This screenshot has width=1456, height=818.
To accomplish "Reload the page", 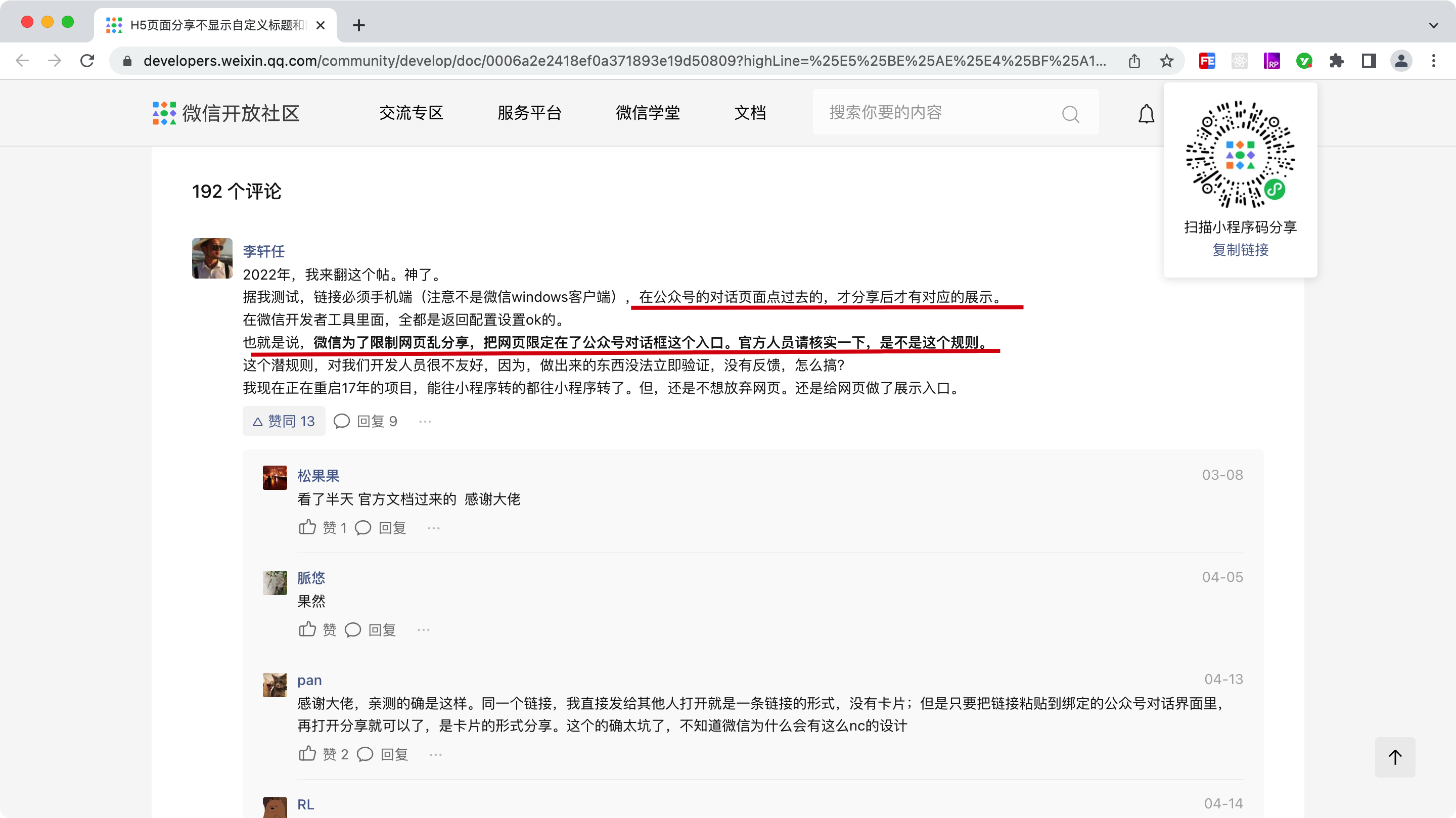I will click(x=87, y=61).
